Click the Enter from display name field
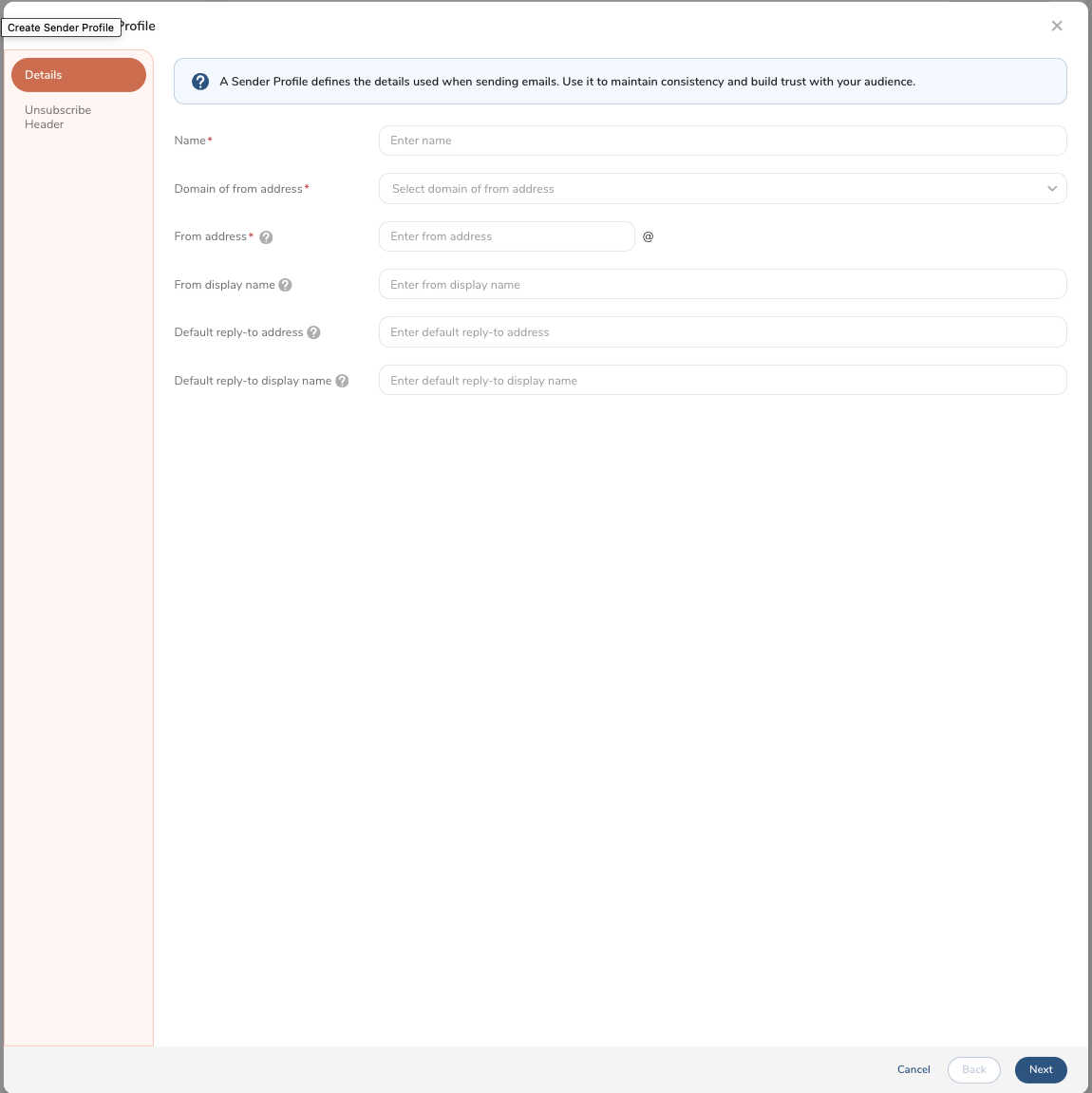 pyautogui.click(x=722, y=285)
